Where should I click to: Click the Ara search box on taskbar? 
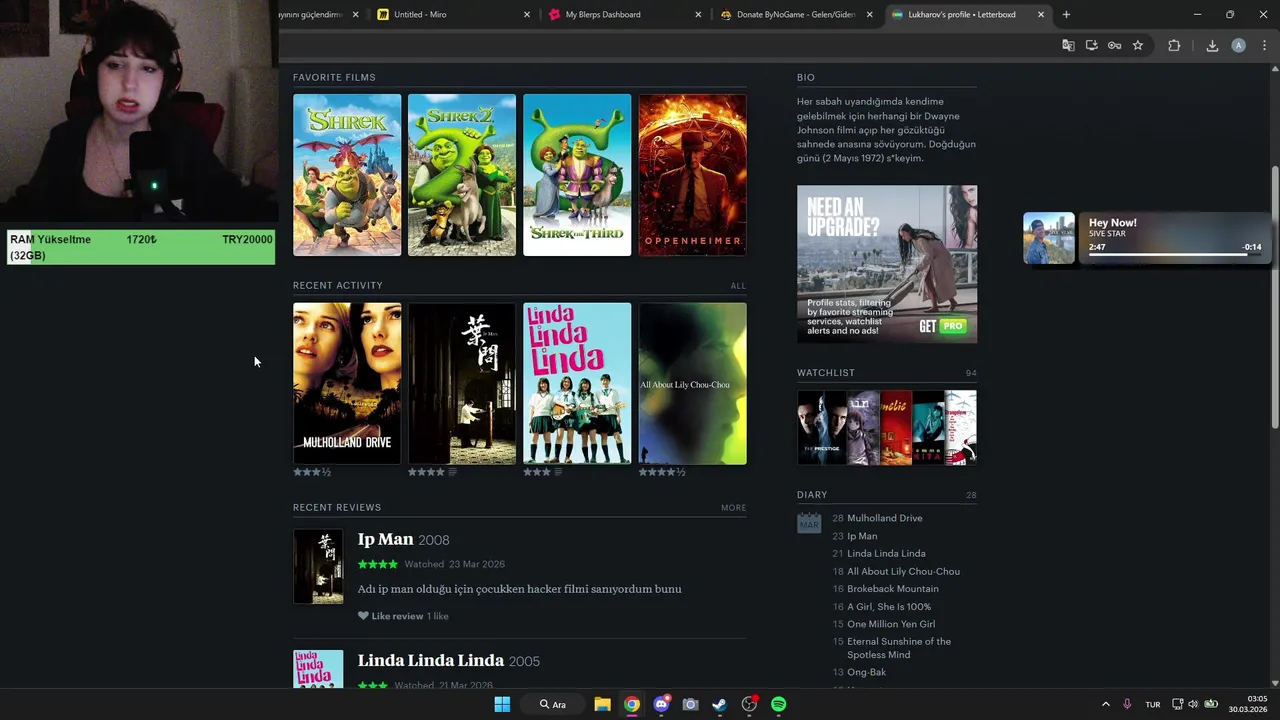coord(554,704)
